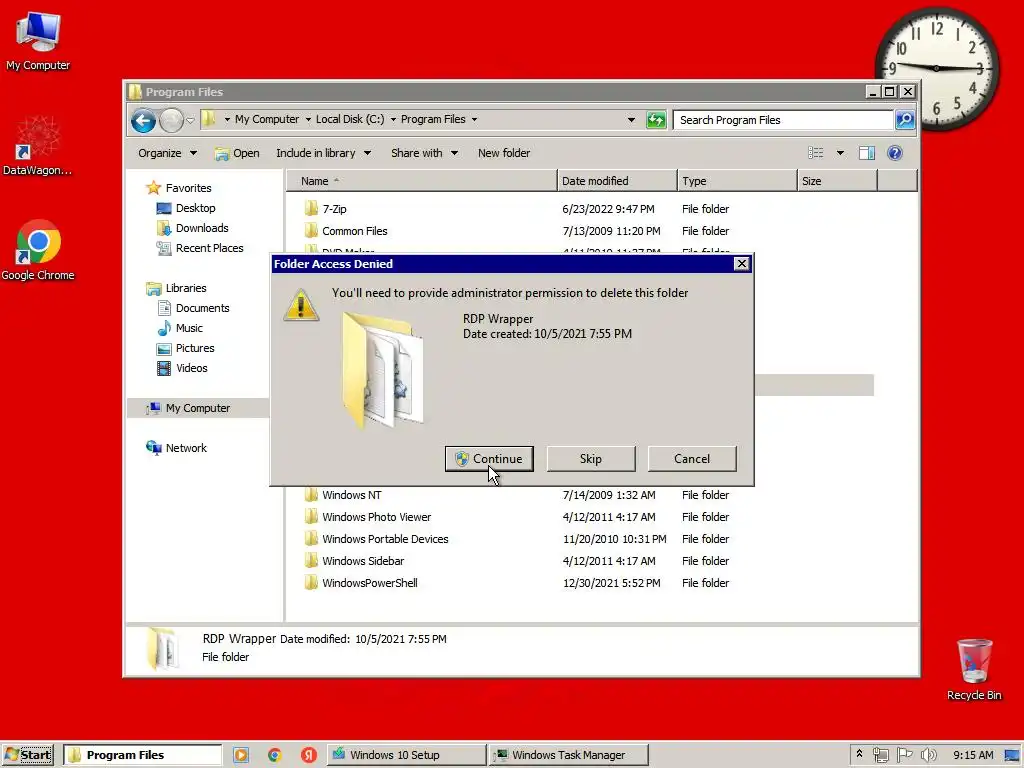Select the Common Files folder

point(355,231)
